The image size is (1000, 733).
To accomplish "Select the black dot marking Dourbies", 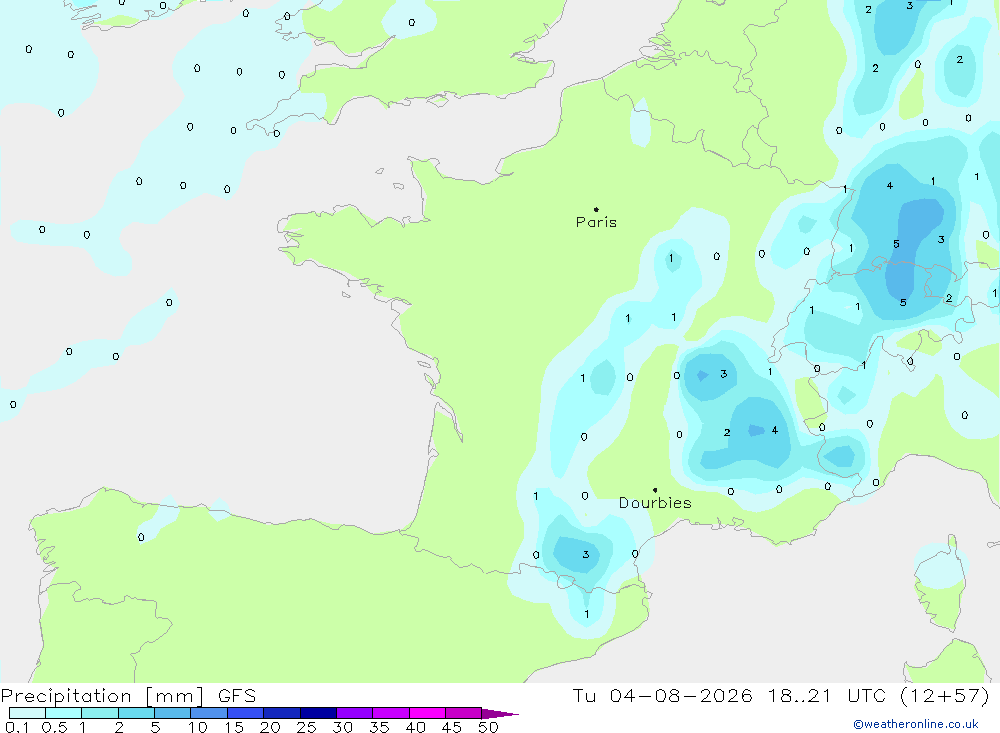I will click(655, 490).
